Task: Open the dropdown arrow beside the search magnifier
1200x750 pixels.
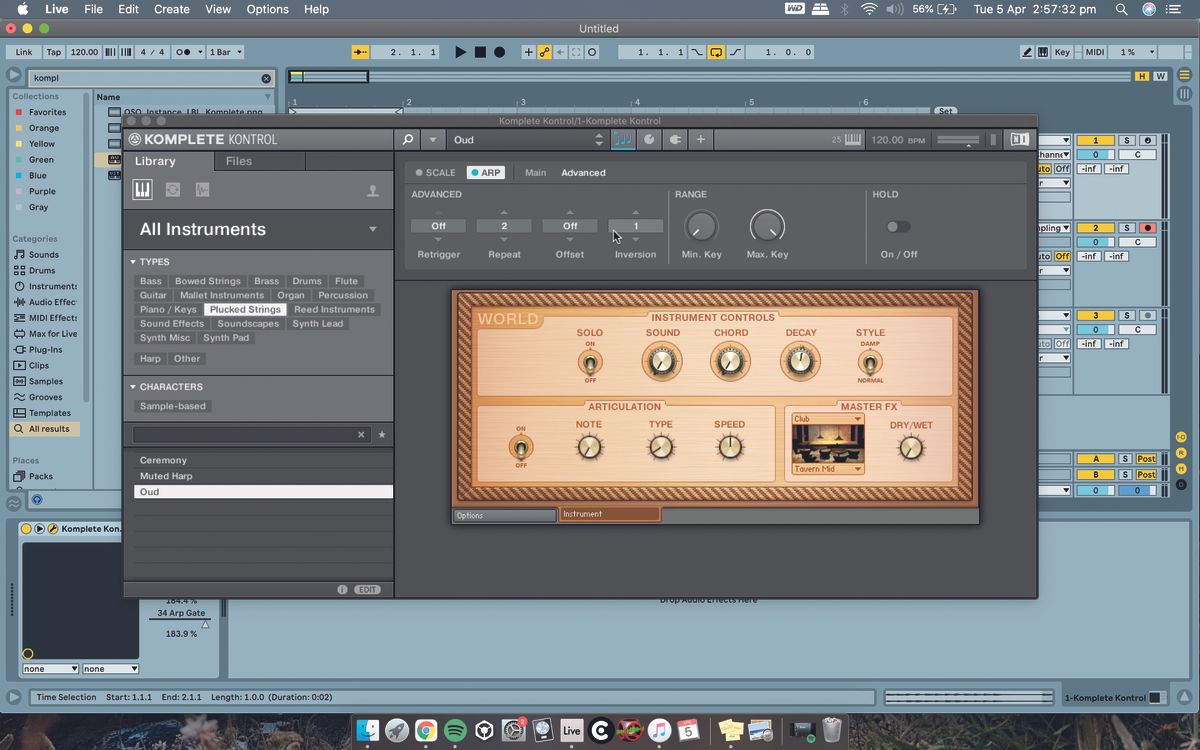Action: click(434, 140)
